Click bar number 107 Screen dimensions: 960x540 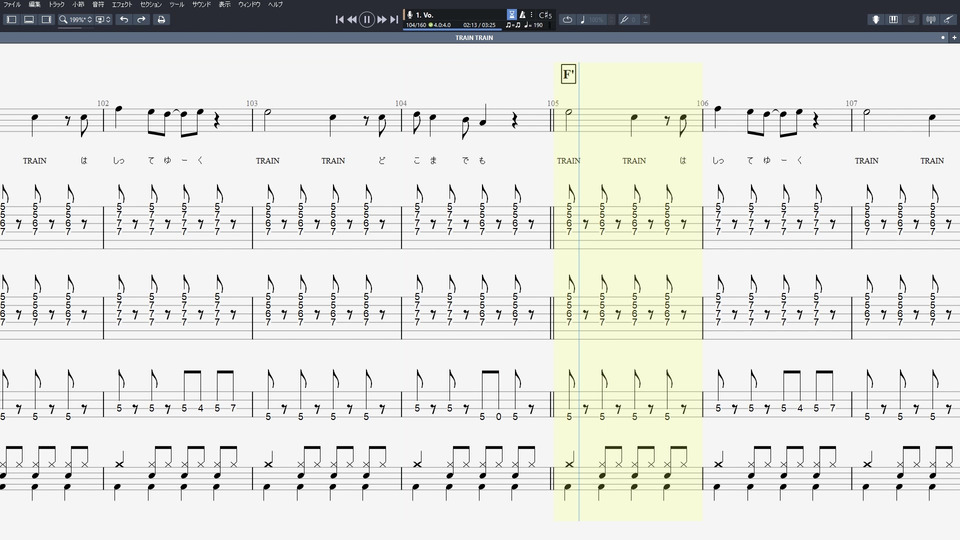852,103
